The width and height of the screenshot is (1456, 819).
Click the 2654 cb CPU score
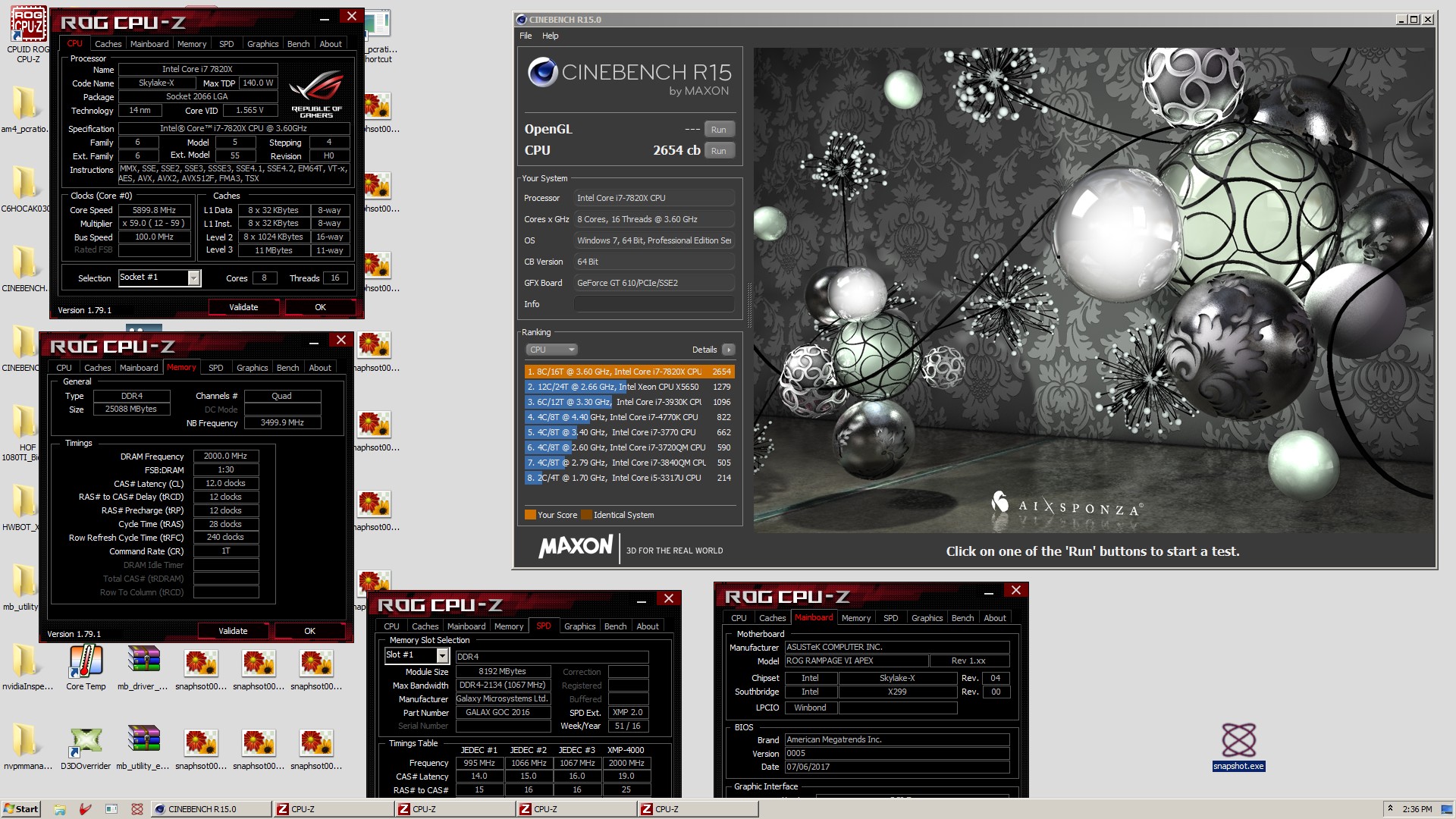[x=676, y=150]
